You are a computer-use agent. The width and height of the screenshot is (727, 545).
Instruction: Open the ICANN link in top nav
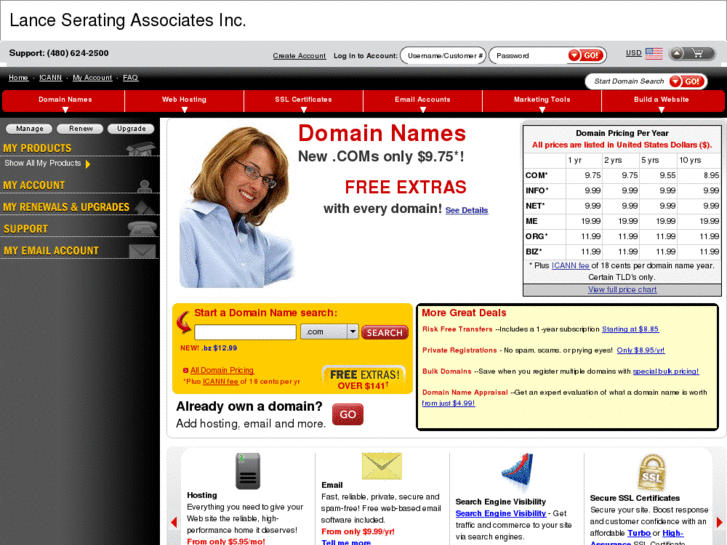point(51,78)
